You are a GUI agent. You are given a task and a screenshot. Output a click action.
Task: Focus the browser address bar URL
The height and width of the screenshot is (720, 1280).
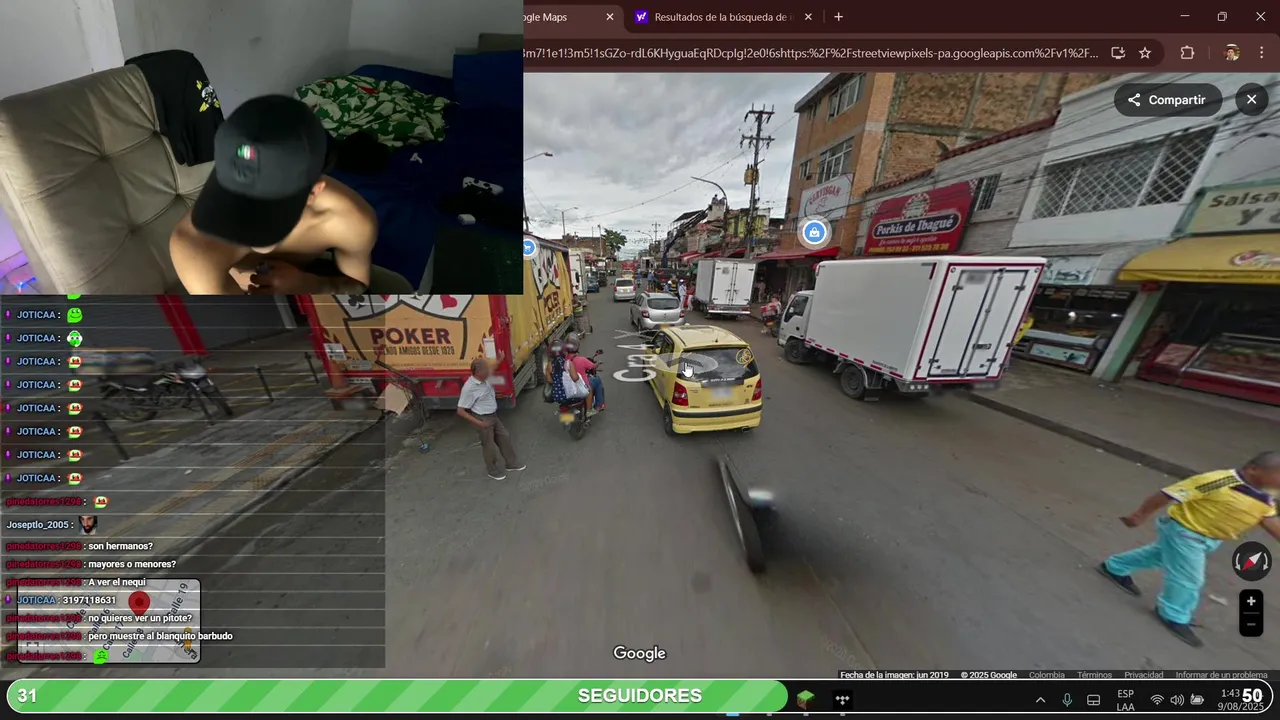pos(810,53)
